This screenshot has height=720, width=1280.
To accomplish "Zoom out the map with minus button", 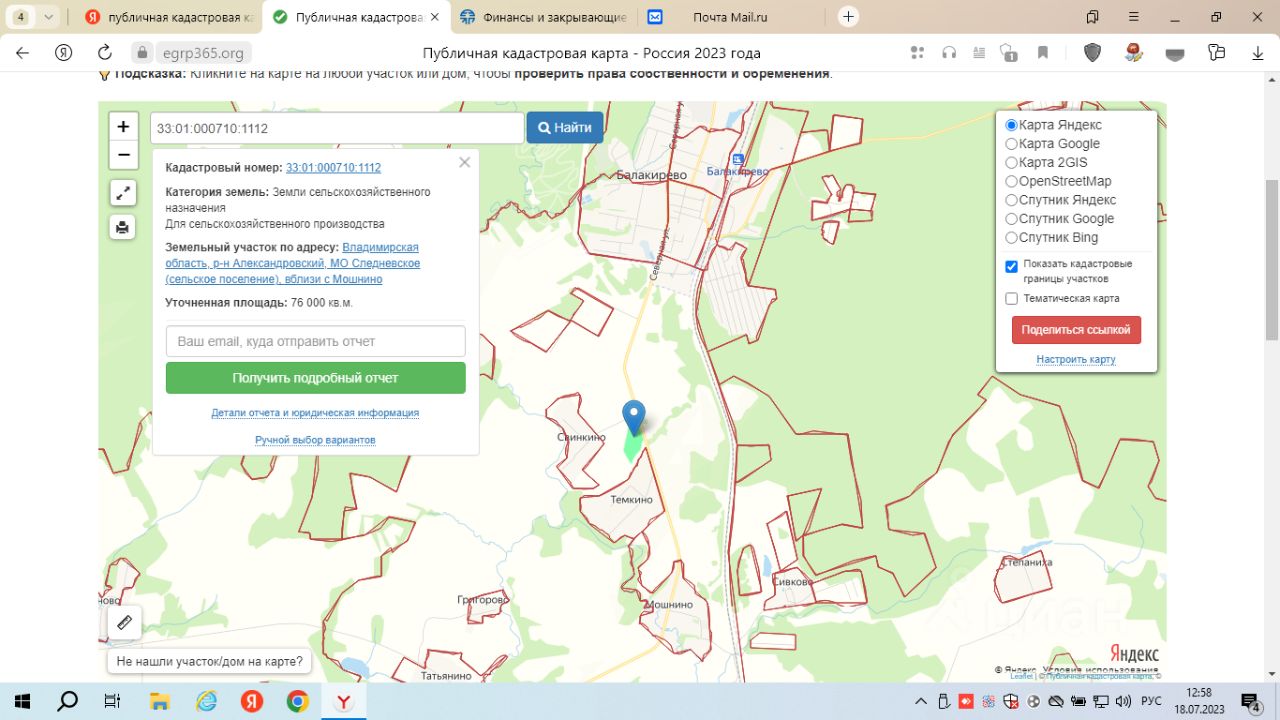I will tap(123, 155).
